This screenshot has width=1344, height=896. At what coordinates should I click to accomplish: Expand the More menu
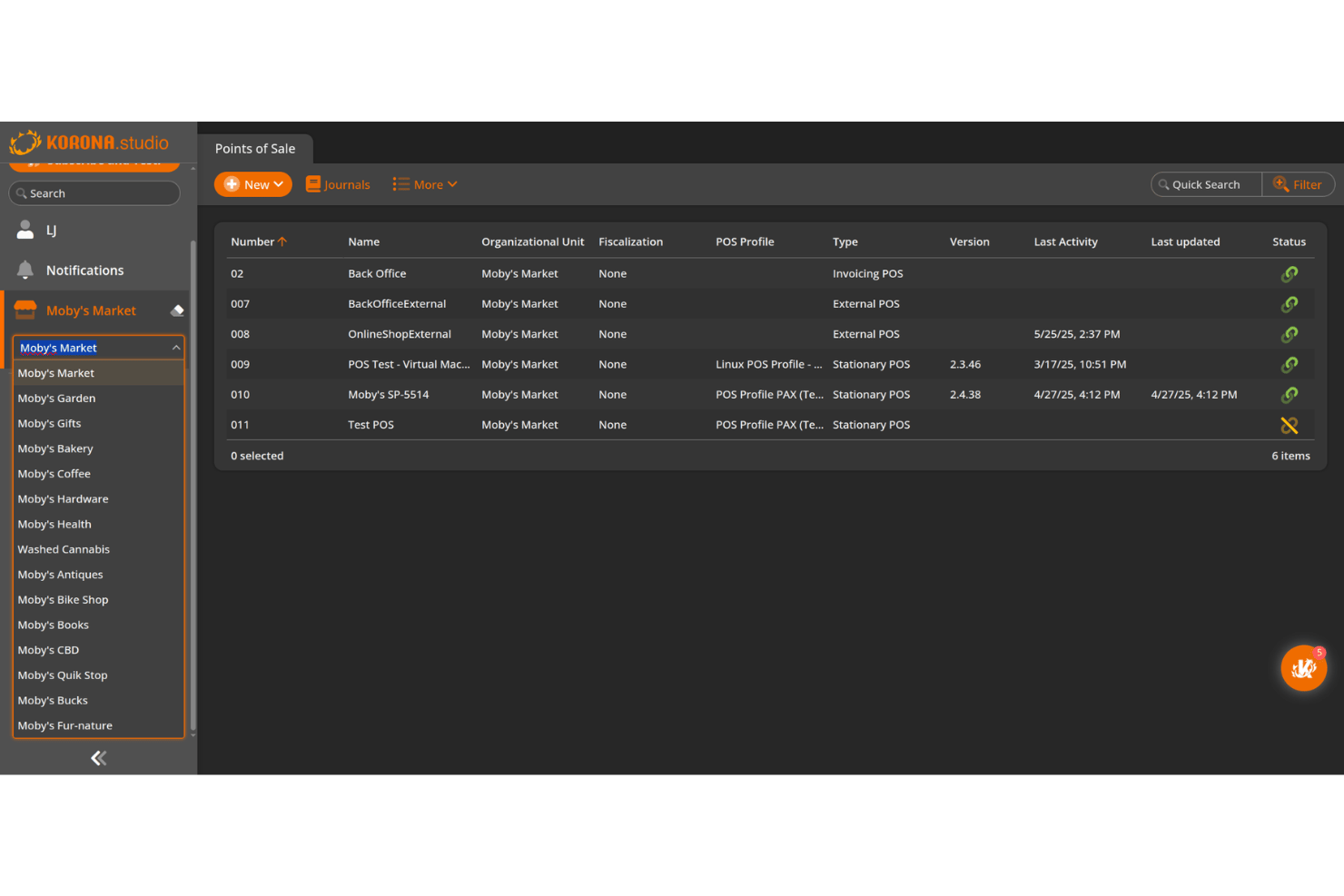pos(425,184)
